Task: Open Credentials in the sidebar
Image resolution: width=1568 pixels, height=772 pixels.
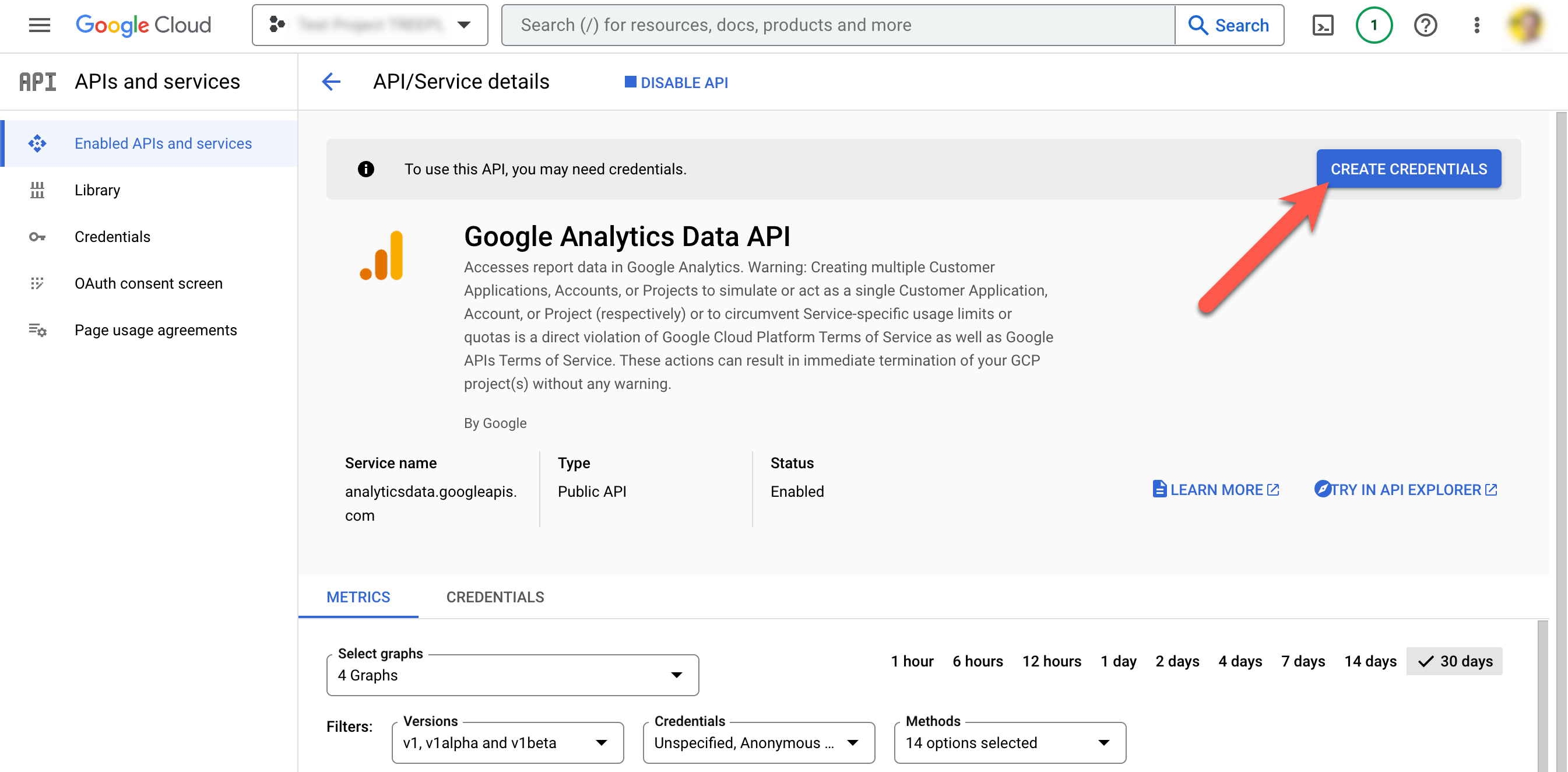Action: pyautogui.click(x=150, y=236)
